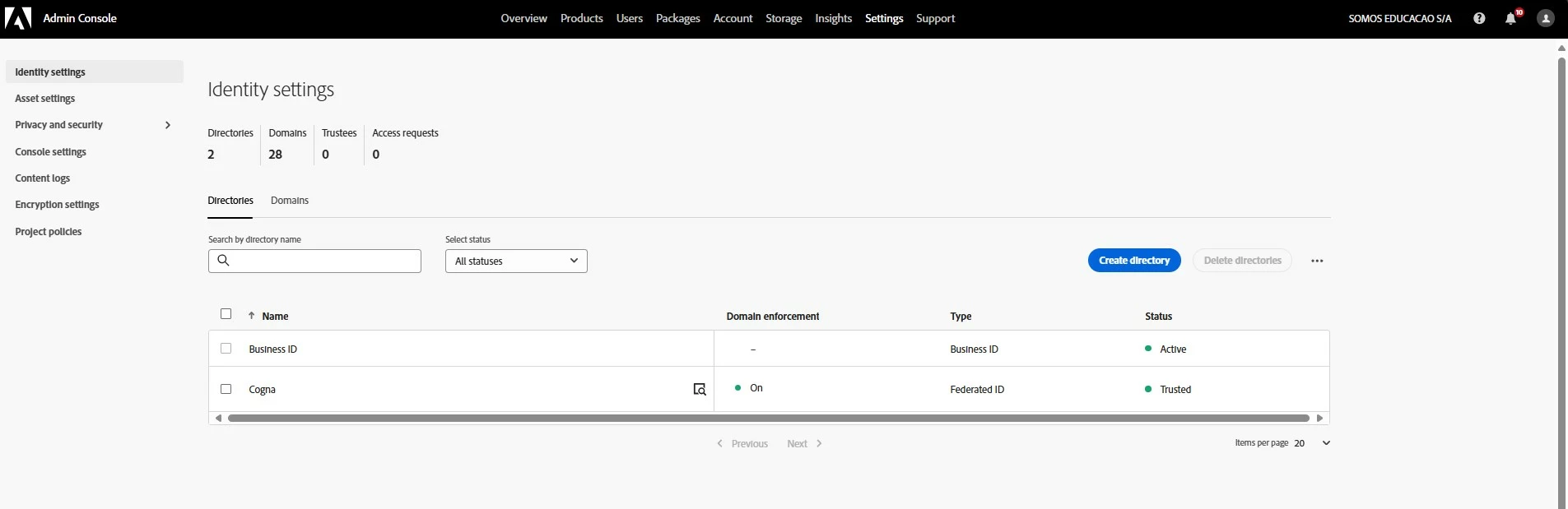The height and width of the screenshot is (509, 1568).
Task: Click the page scroll up arrow
Action: click(x=1561, y=48)
